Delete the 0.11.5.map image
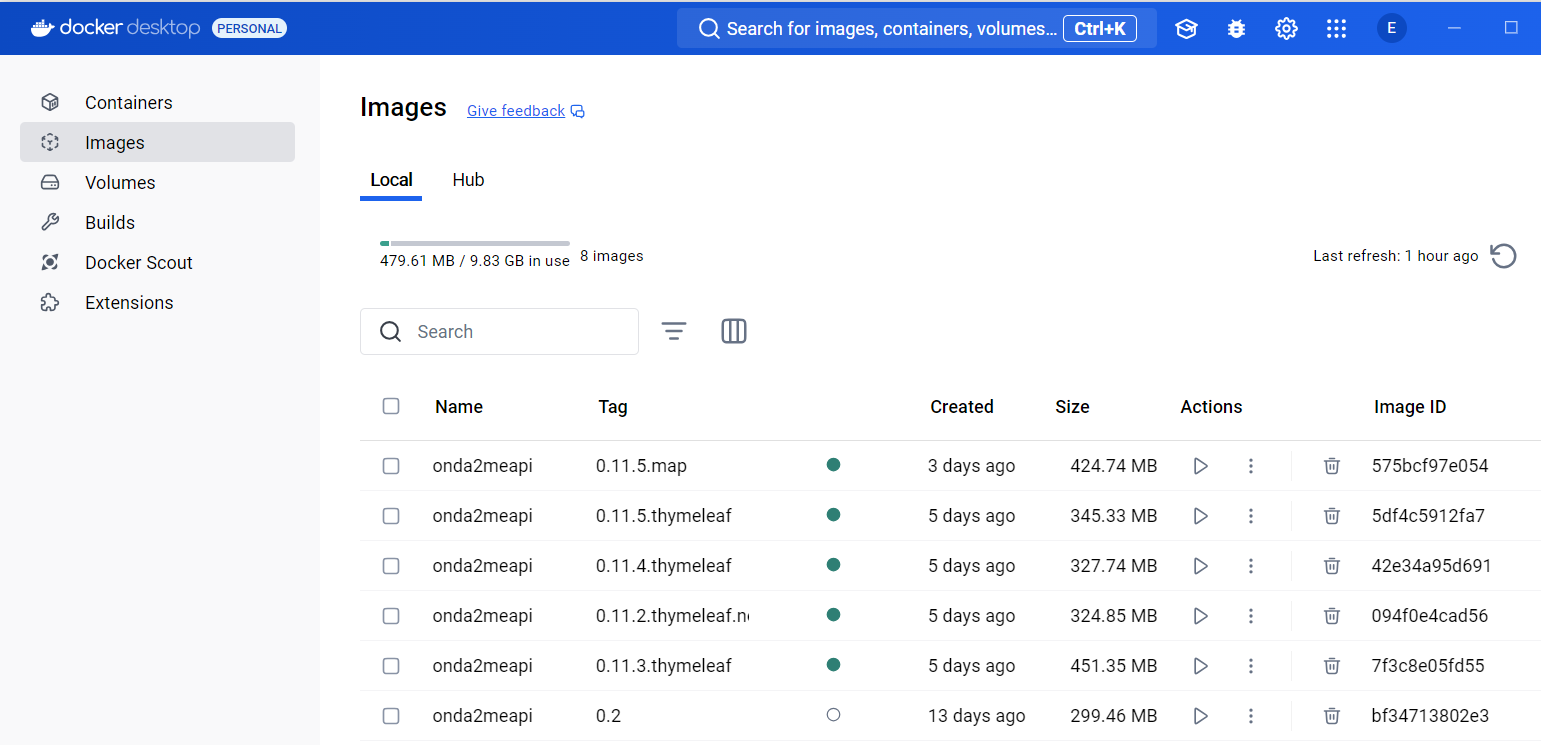The width and height of the screenshot is (1541, 745). tap(1332, 466)
